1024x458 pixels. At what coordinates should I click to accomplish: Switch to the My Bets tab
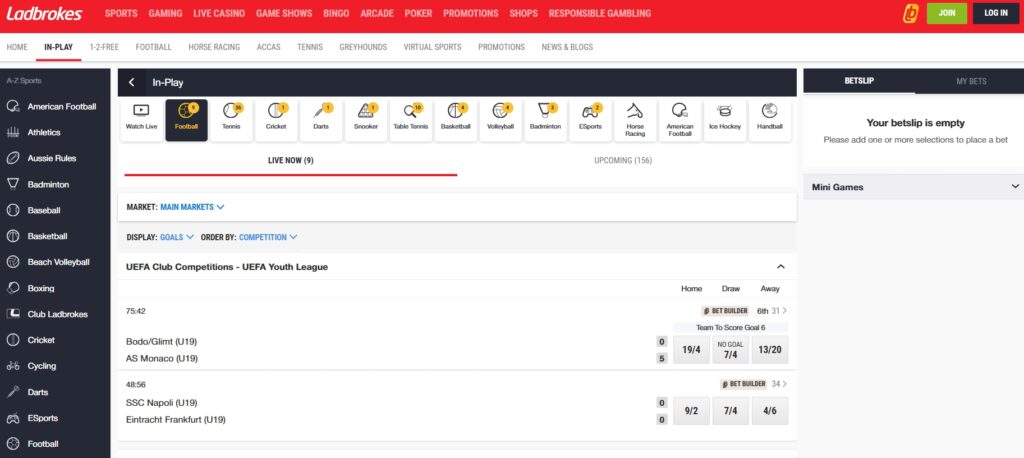coord(971,82)
